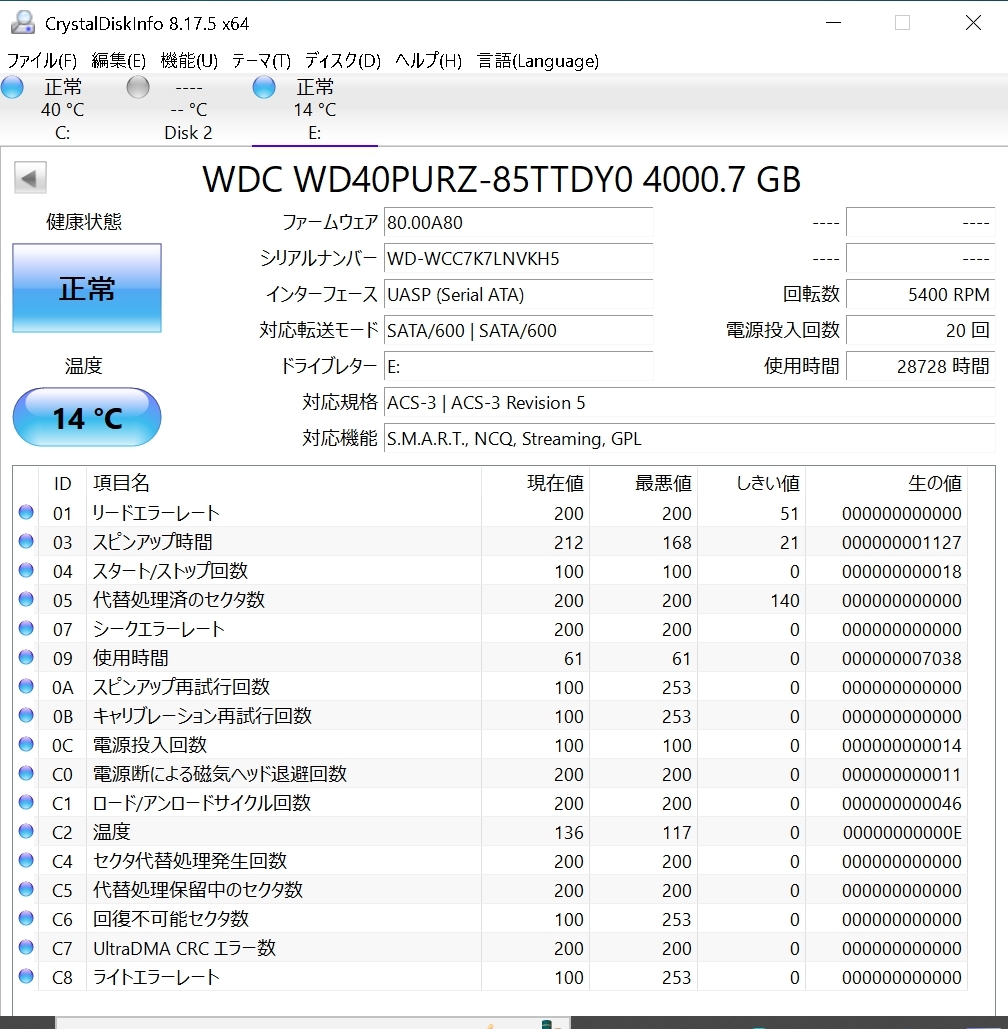Click raw value 000000001127 in spin-up row
Screen dimensions: 1008x1029
pos(902,542)
